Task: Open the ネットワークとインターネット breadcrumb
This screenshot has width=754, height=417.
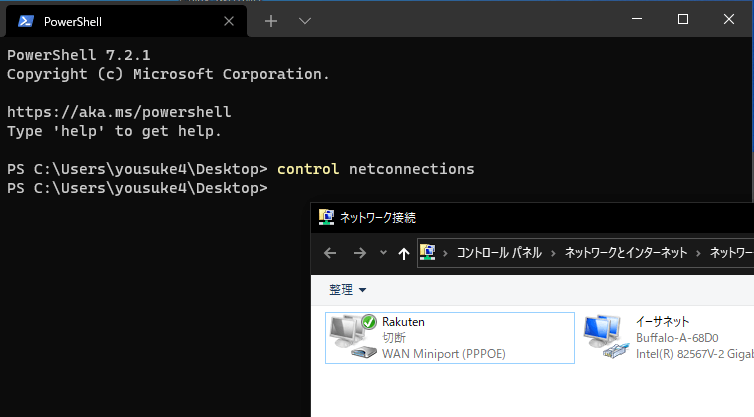Action: point(626,253)
